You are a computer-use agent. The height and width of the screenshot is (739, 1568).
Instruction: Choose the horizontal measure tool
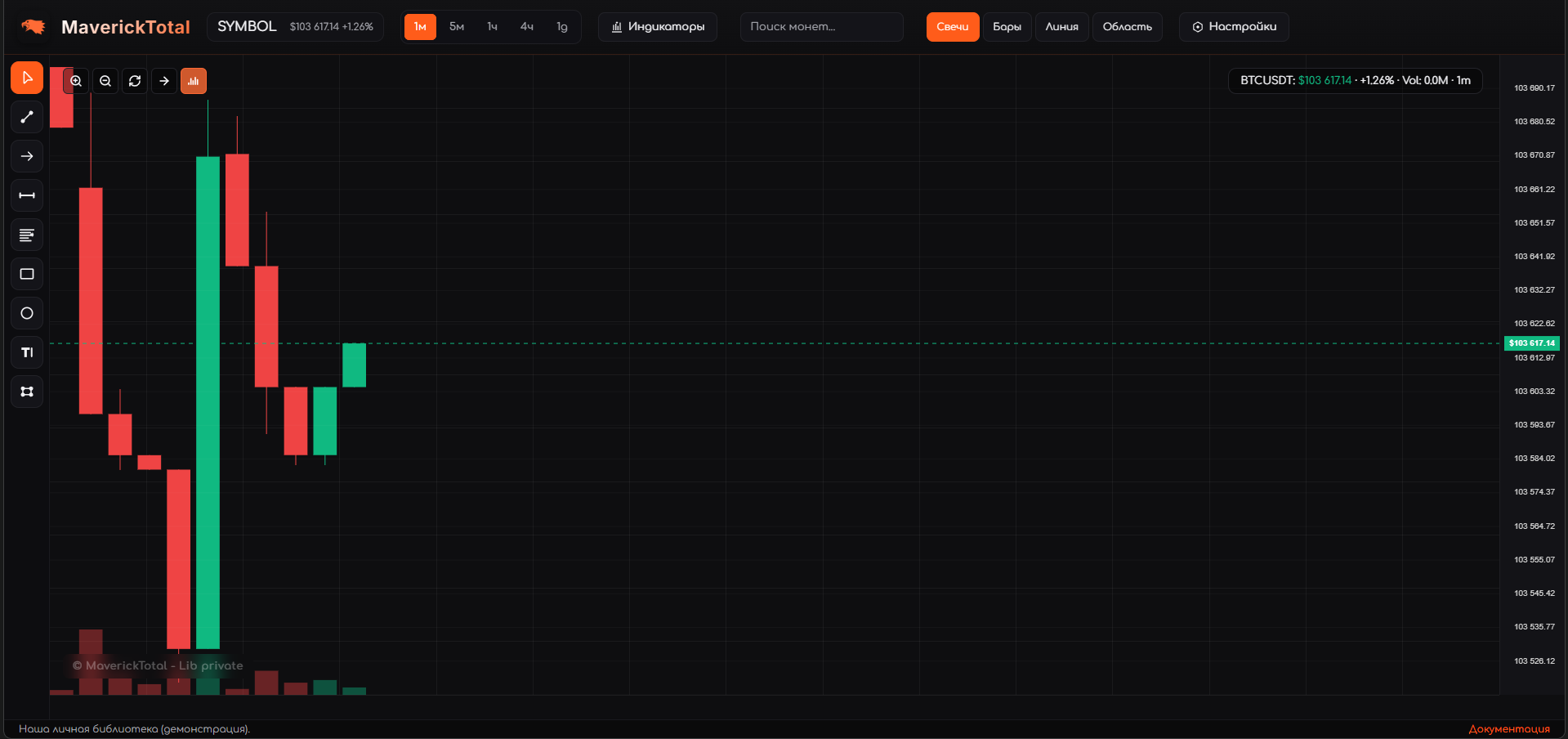click(x=27, y=196)
